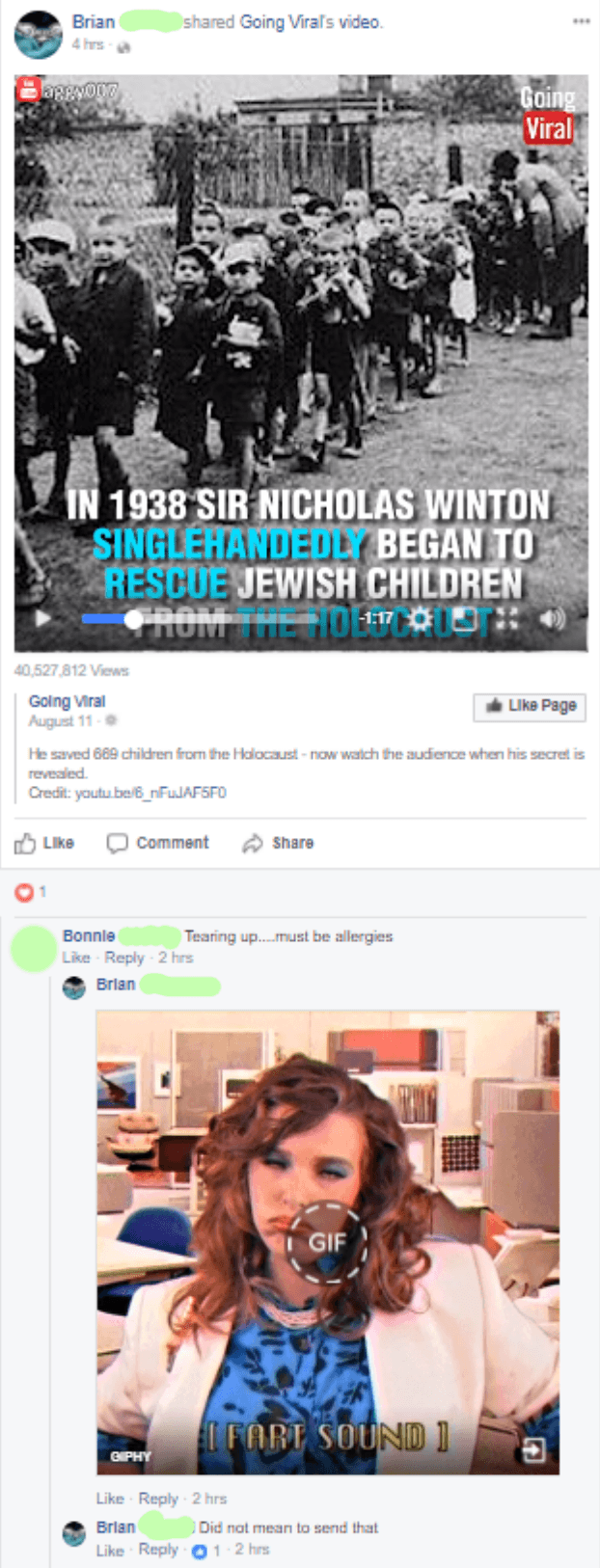This screenshot has height=1568, width=600.
Task: Click the video progress slider handle
Action: tap(134, 619)
